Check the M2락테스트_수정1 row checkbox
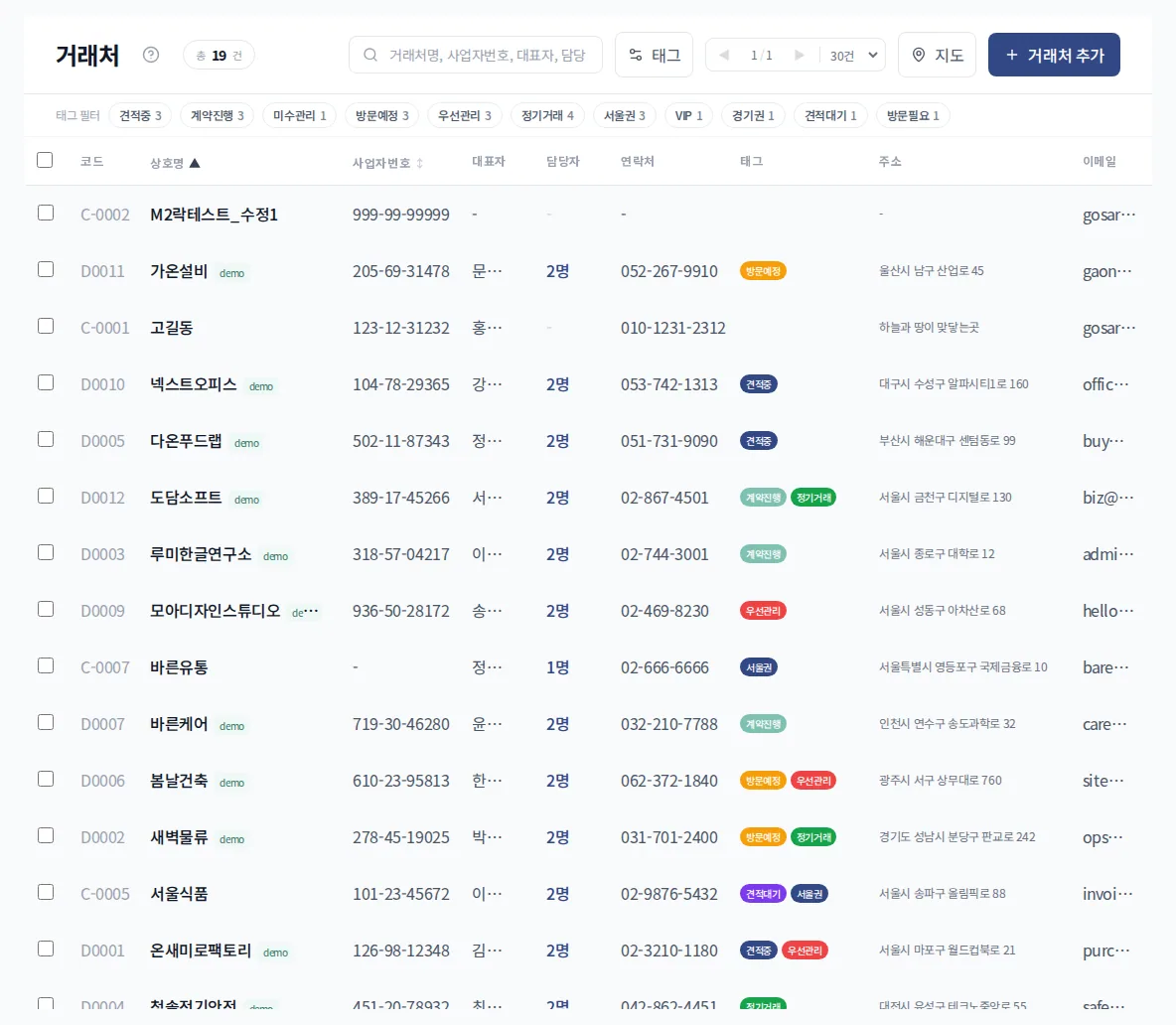 tap(46, 213)
